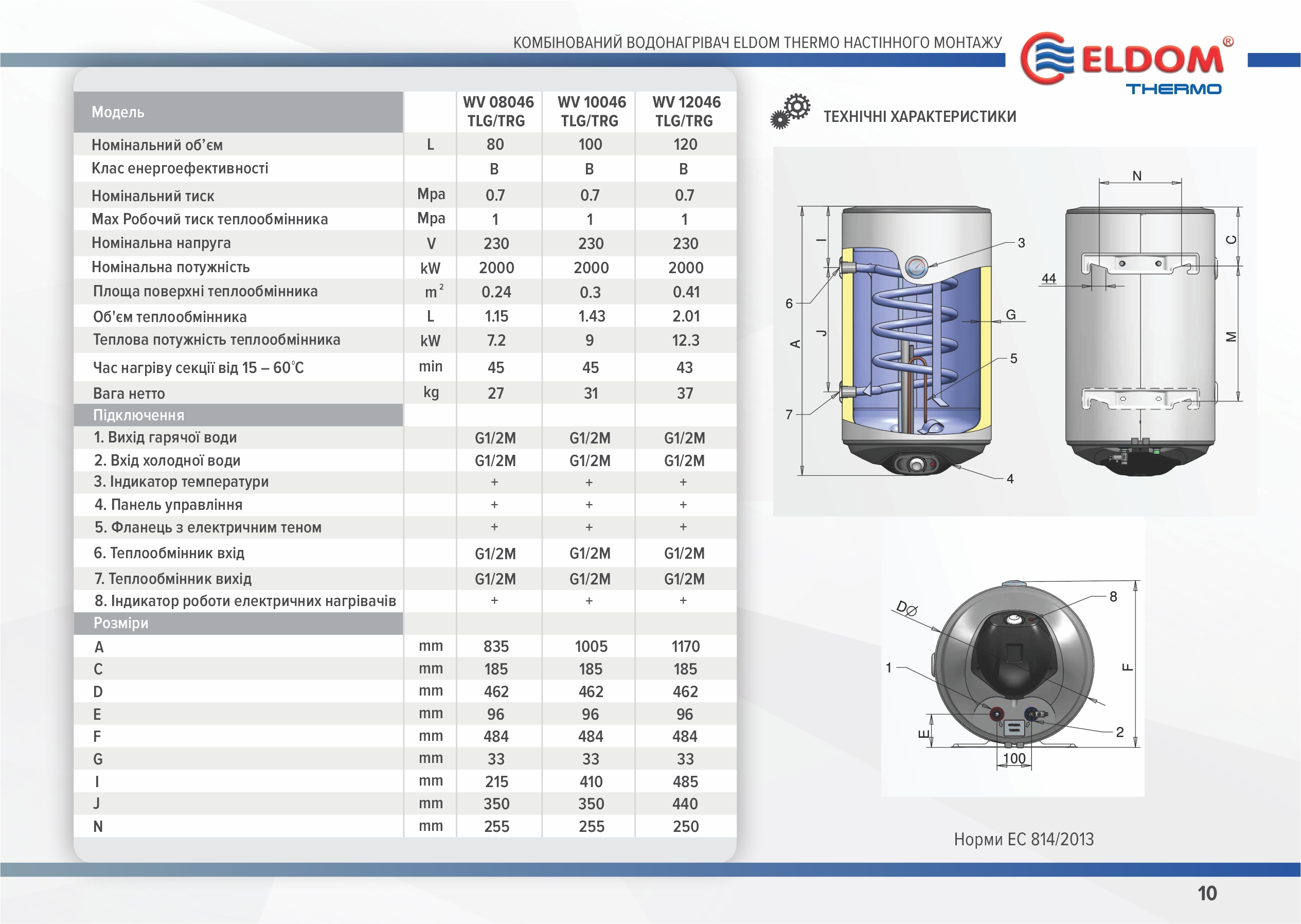Click the '37' kg net weight value
The image size is (1301, 924).
tap(685, 393)
